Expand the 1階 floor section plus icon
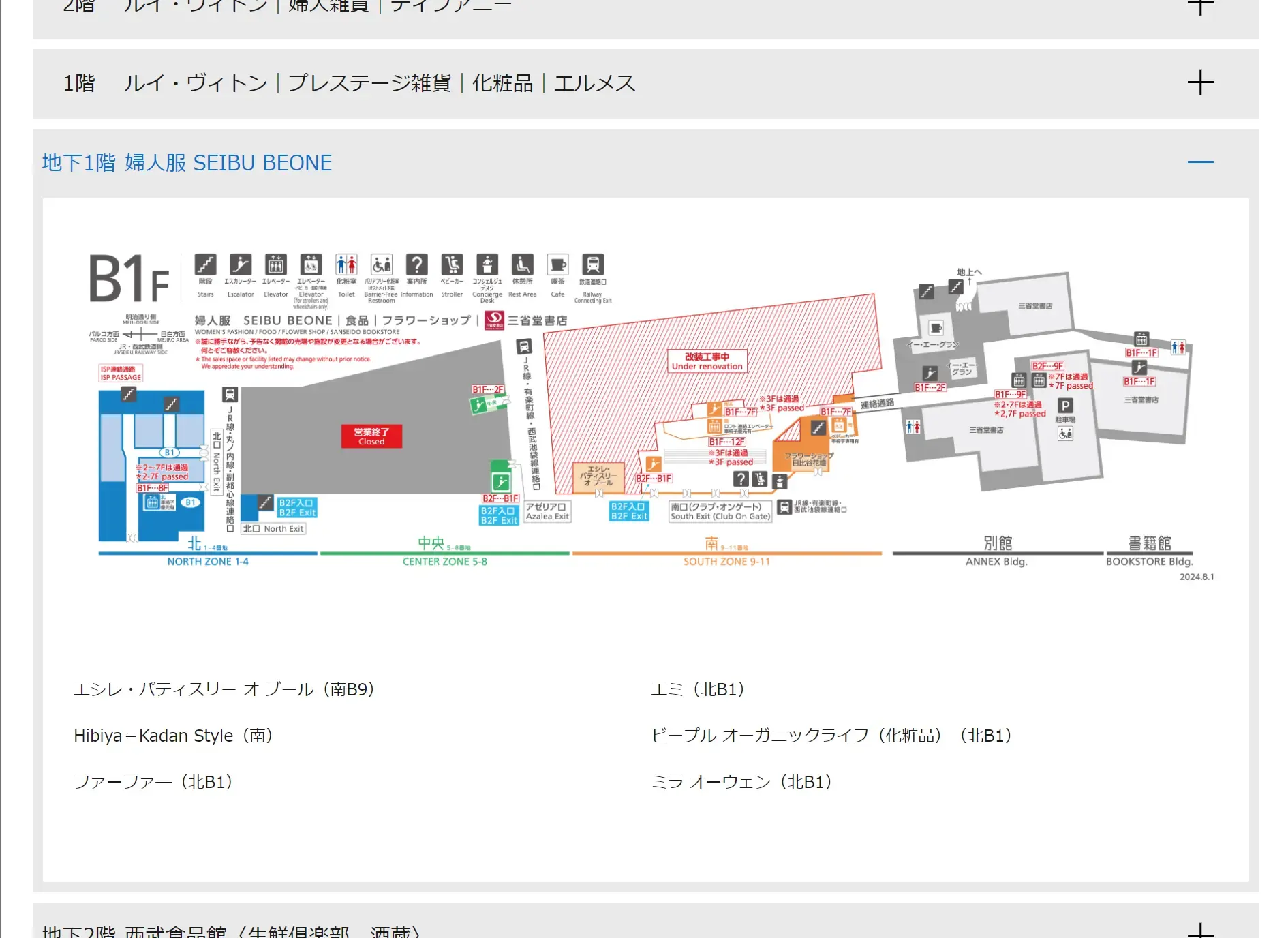The height and width of the screenshot is (938, 1288). tap(1200, 83)
